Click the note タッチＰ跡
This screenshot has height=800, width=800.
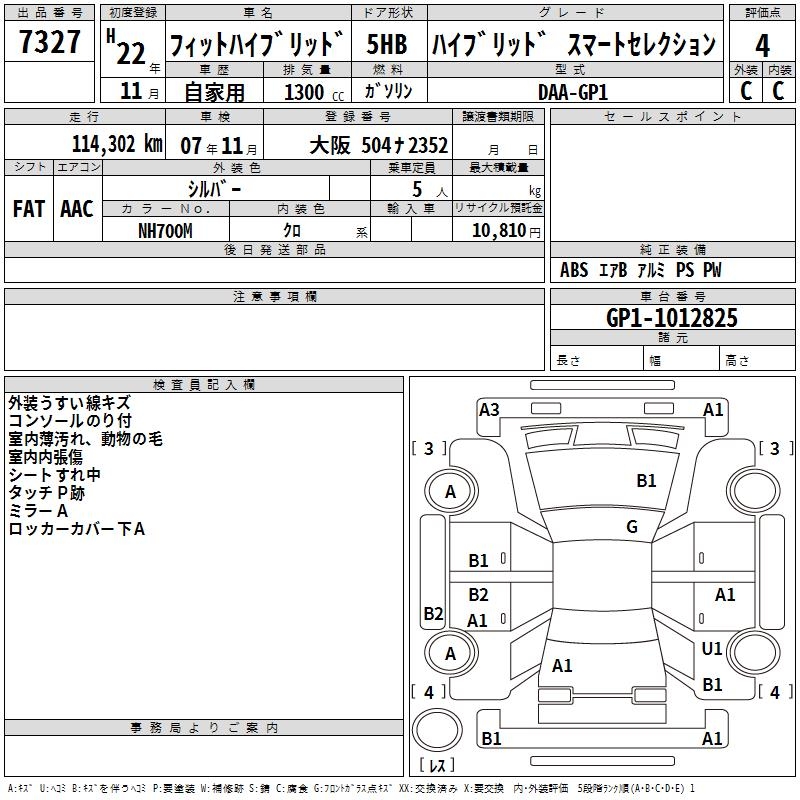click(x=46, y=492)
